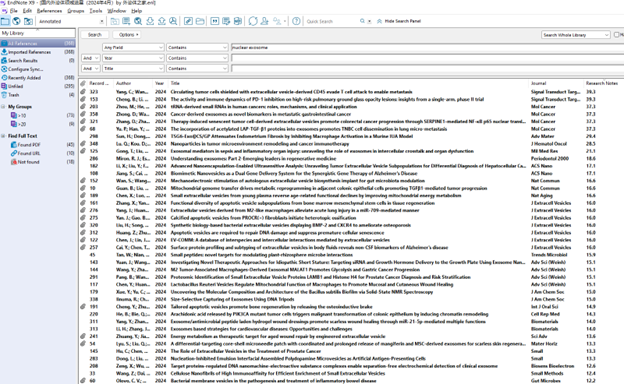The image size is (624, 384).
Task: Open the Window menu
Action: (x=117, y=11)
